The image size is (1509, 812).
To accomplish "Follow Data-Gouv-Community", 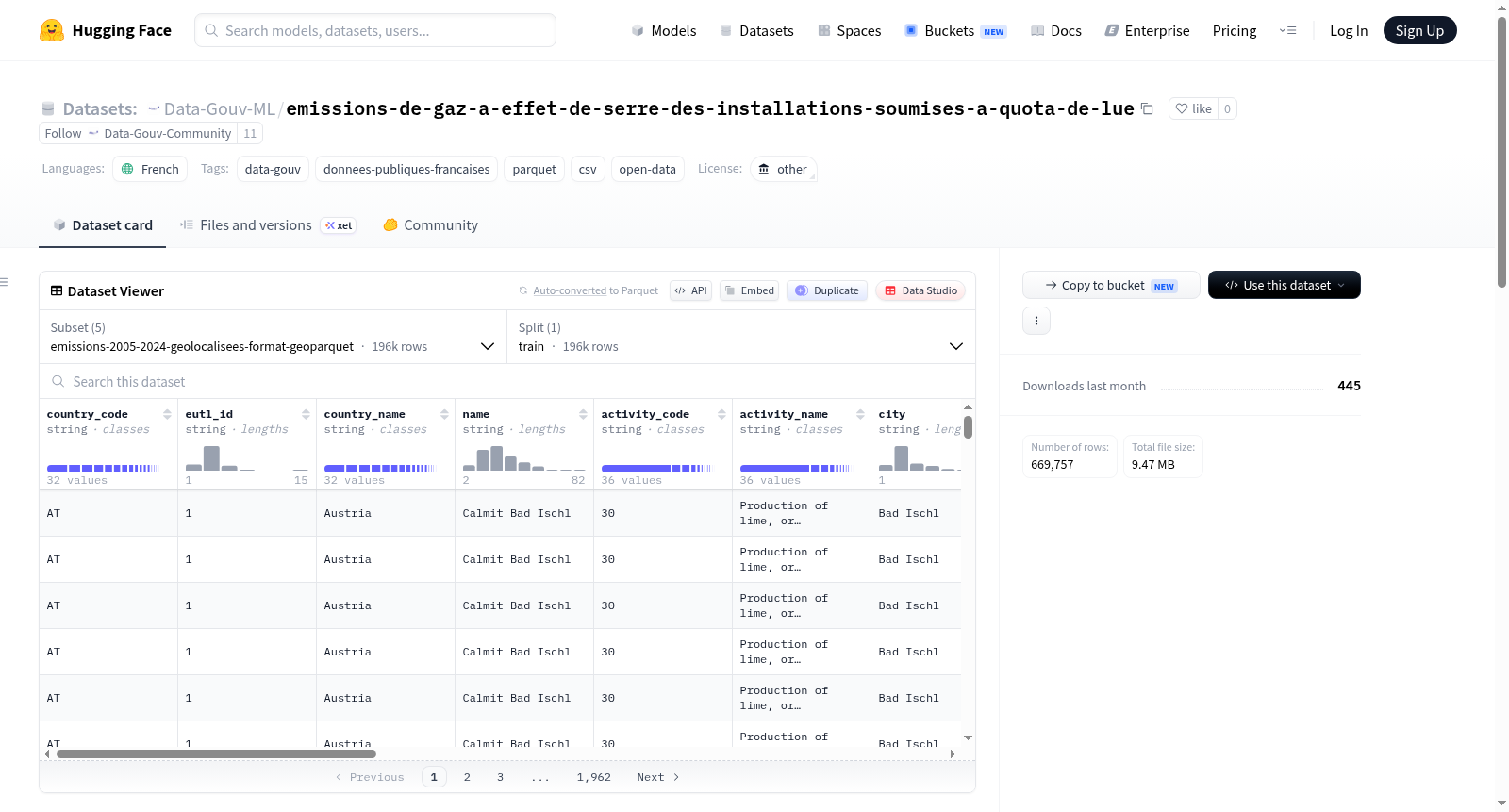I will click(138, 133).
